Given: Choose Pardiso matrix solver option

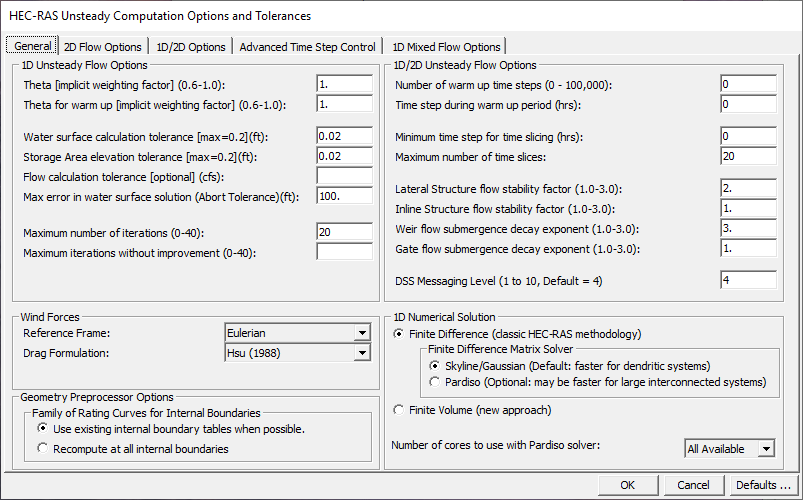Looking at the screenshot, I should (598, 382).
